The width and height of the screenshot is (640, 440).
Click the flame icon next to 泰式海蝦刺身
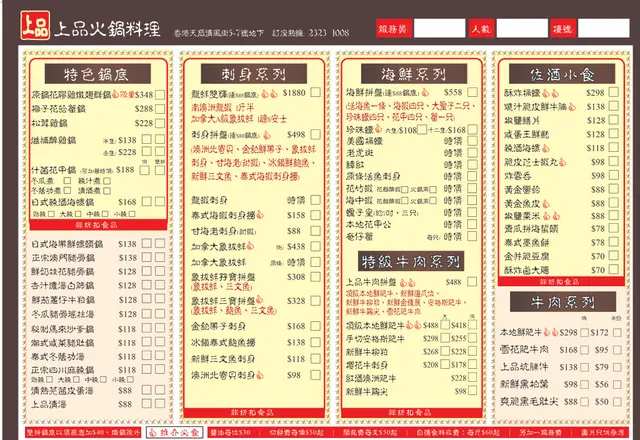coord(262,214)
